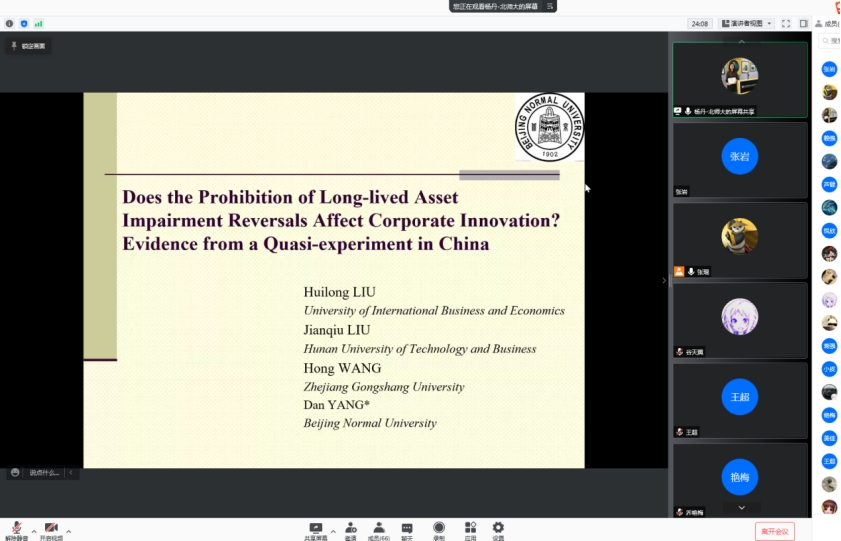Expand the video options arrow
Screen dimensions: 841x541
tap(68, 531)
